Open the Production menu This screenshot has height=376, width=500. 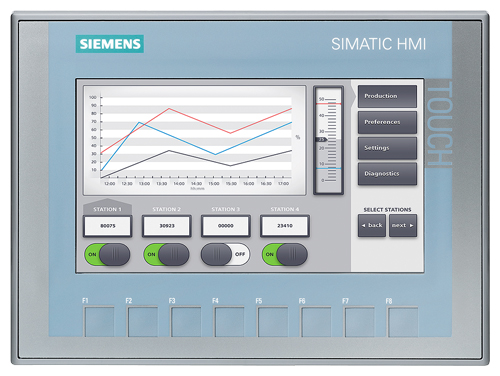click(x=387, y=96)
